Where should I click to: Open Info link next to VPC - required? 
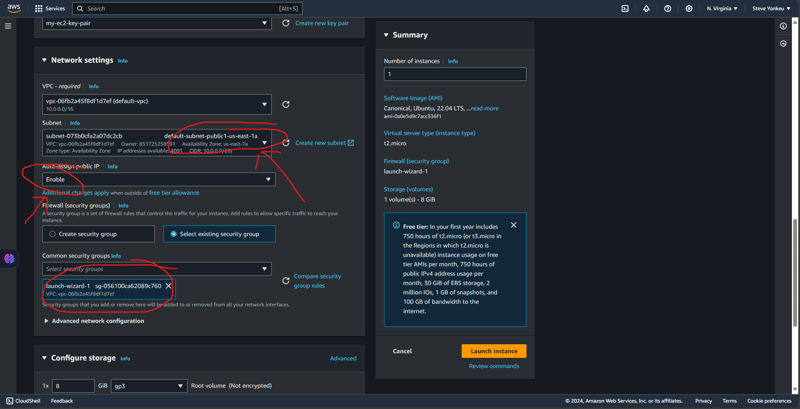[x=93, y=87]
